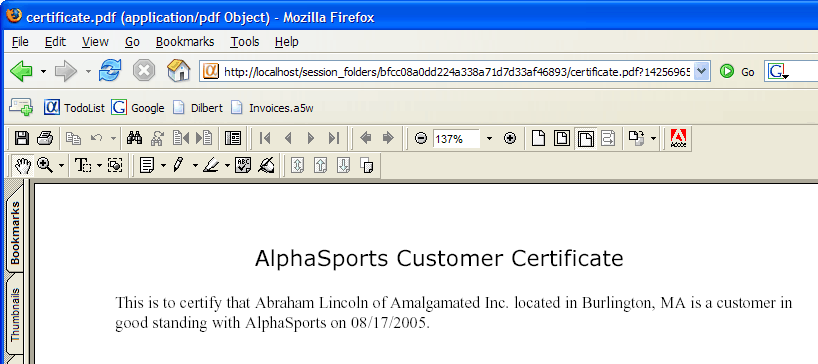Screen dimensions: 818x364
Task: Select the Note comment tool
Action: (148, 166)
